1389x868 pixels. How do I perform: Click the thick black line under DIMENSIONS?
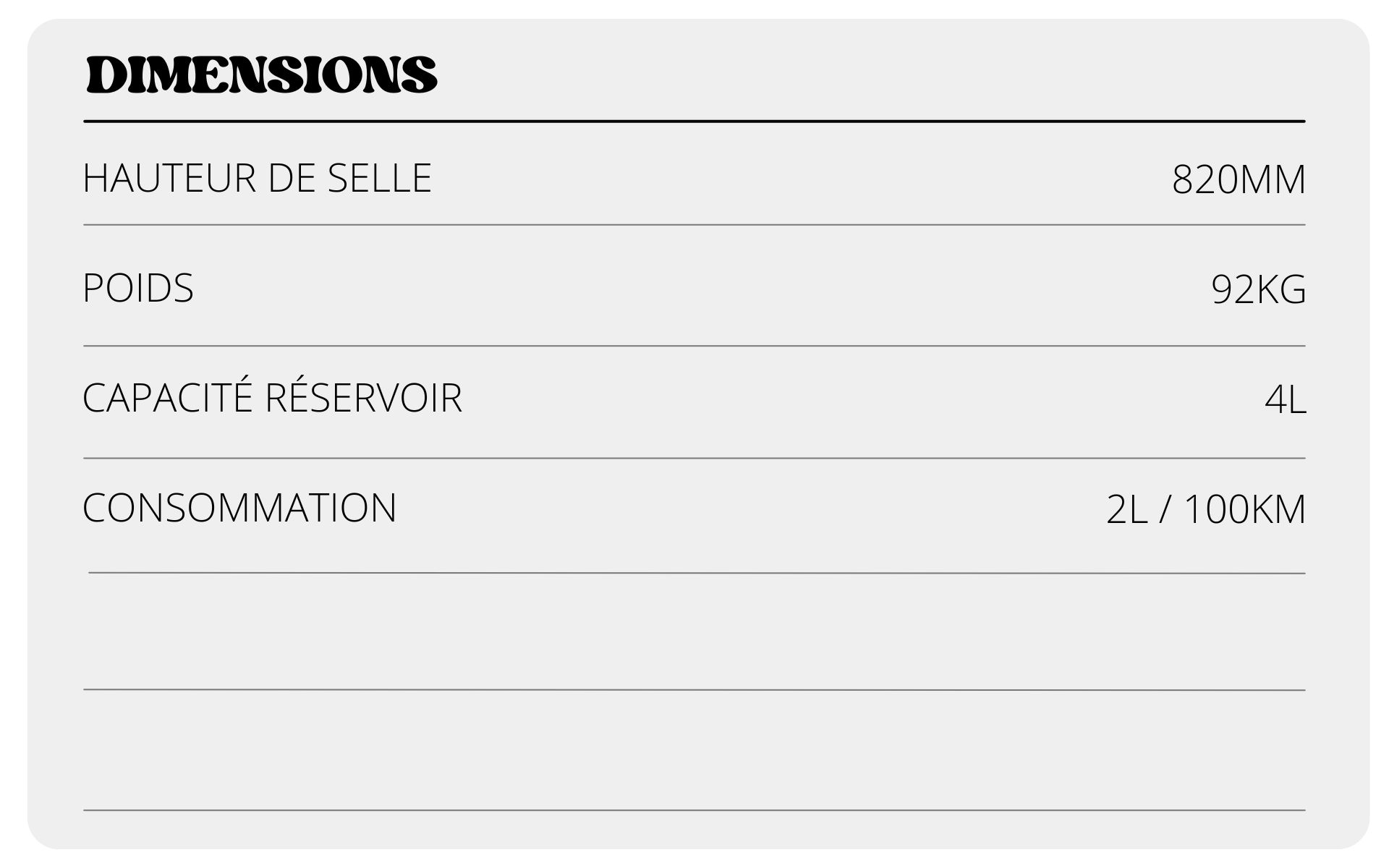[x=694, y=122]
